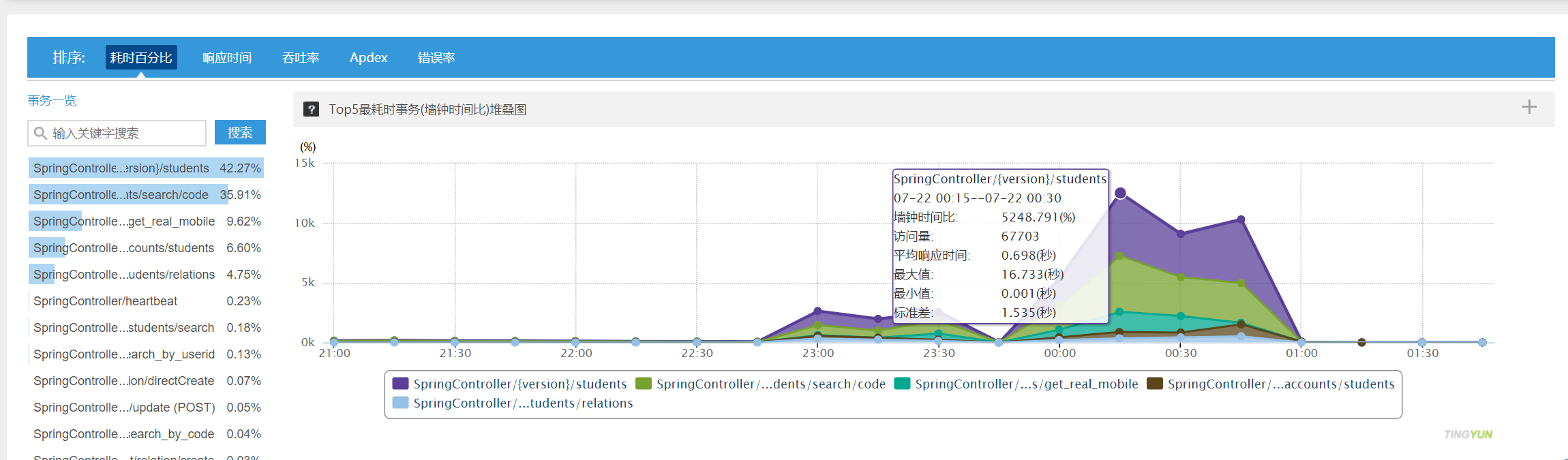This screenshot has height=460, width=1568.
Task: Click brown accounts/students legend swatch
Action: 1155,384
